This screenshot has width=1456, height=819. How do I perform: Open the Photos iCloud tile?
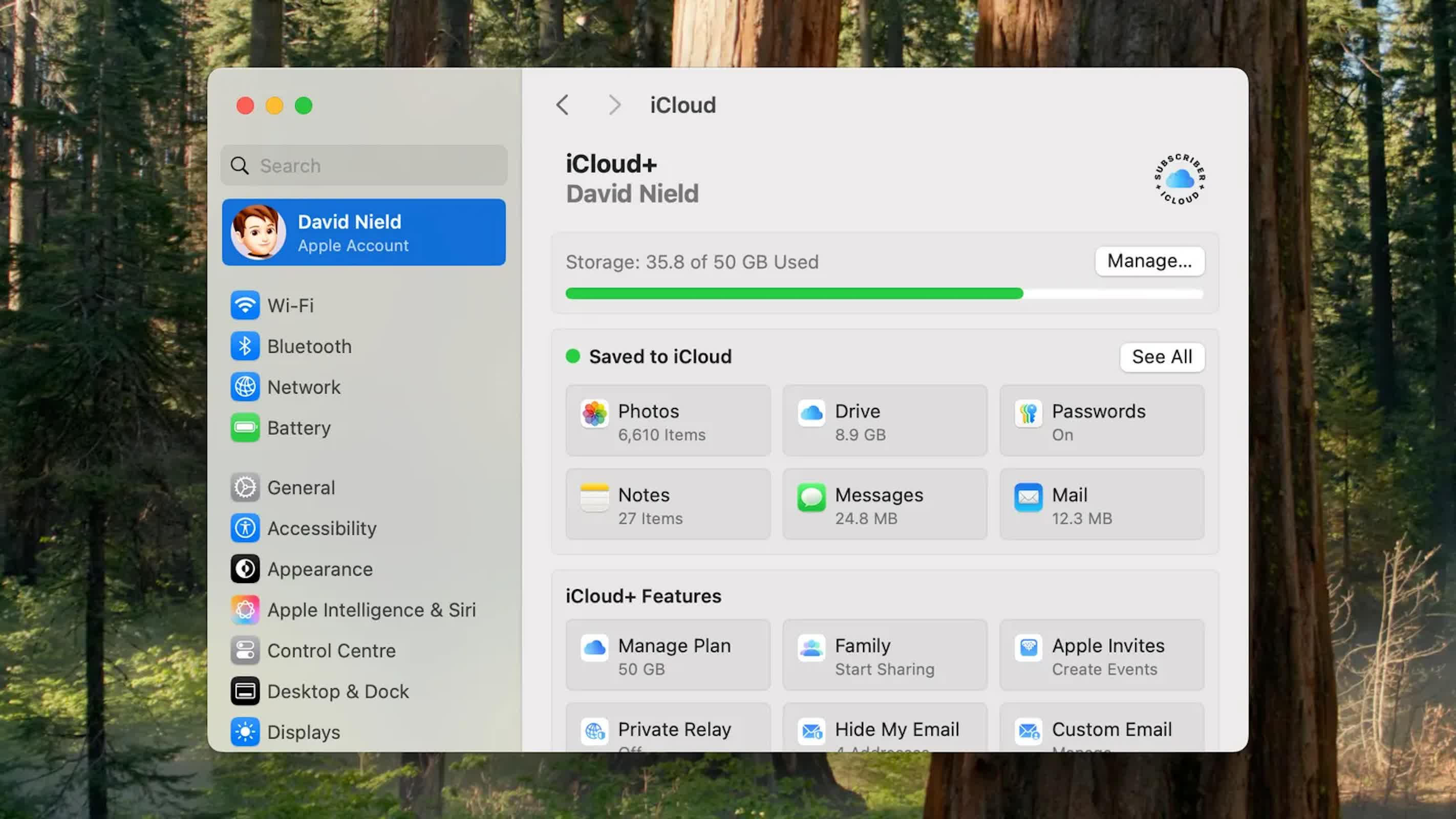668,421
